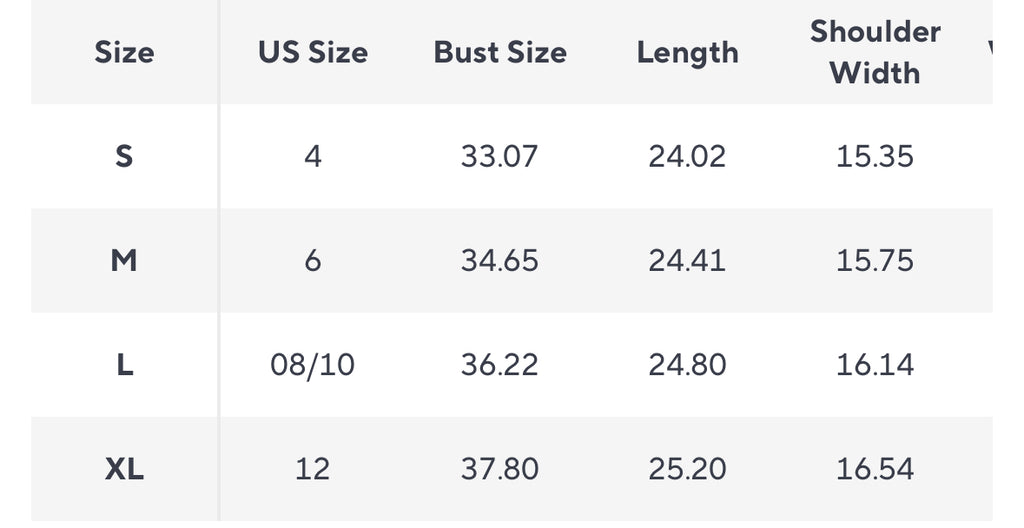The height and width of the screenshot is (528, 1024).
Task: Click the US Size column header
Action: coord(312,52)
